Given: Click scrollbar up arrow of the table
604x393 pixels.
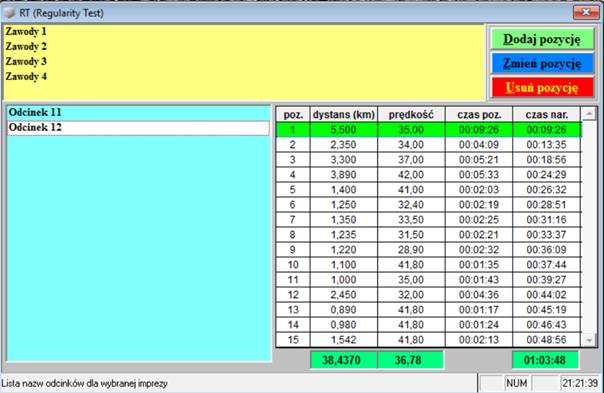Looking at the screenshot, I should 589,114.
